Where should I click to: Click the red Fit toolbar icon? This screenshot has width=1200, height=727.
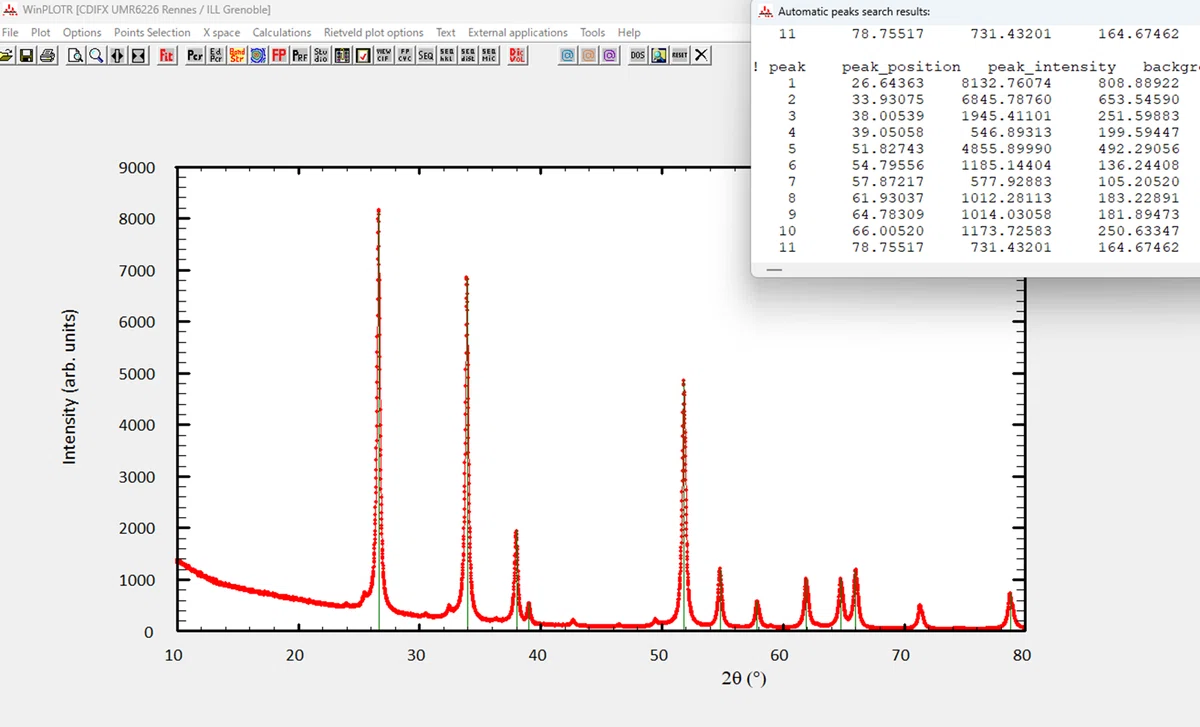click(x=167, y=55)
